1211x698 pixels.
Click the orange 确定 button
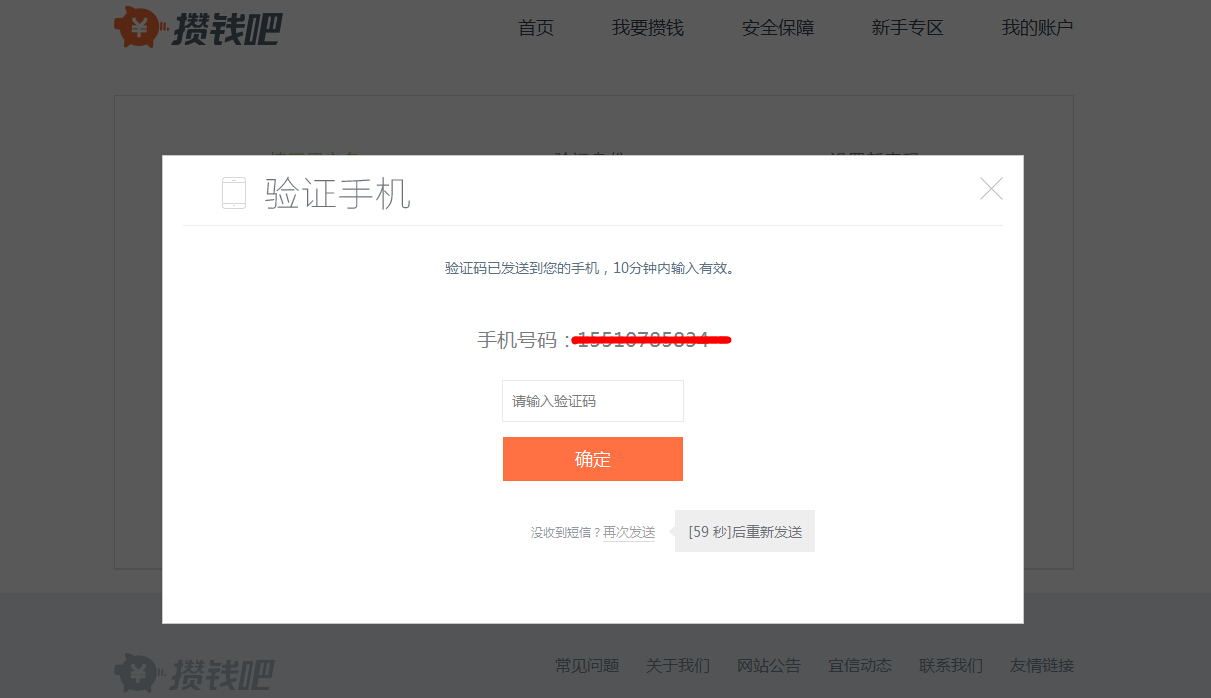coord(593,459)
